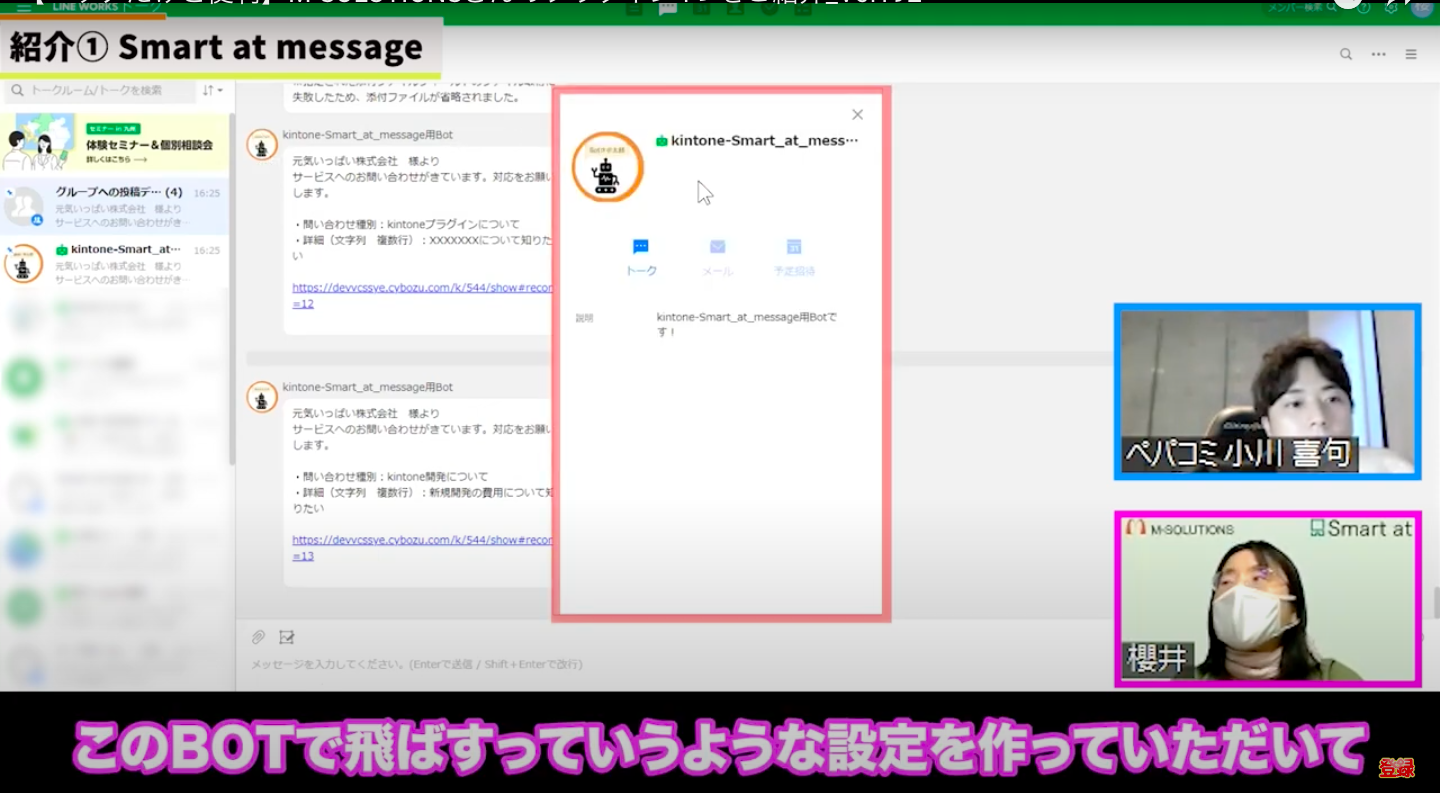This screenshot has height=793, width=1440.
Task: Click the robot avatar in profile popup
Action: click(x=607, y=167)
